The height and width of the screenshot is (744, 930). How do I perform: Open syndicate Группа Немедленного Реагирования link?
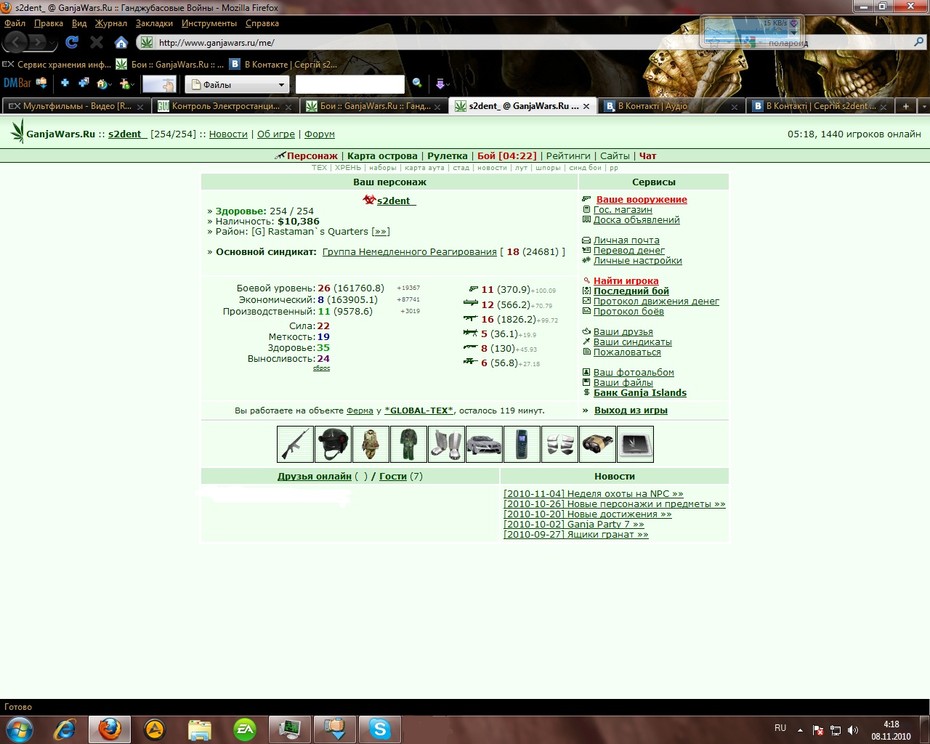coord(409,252)
